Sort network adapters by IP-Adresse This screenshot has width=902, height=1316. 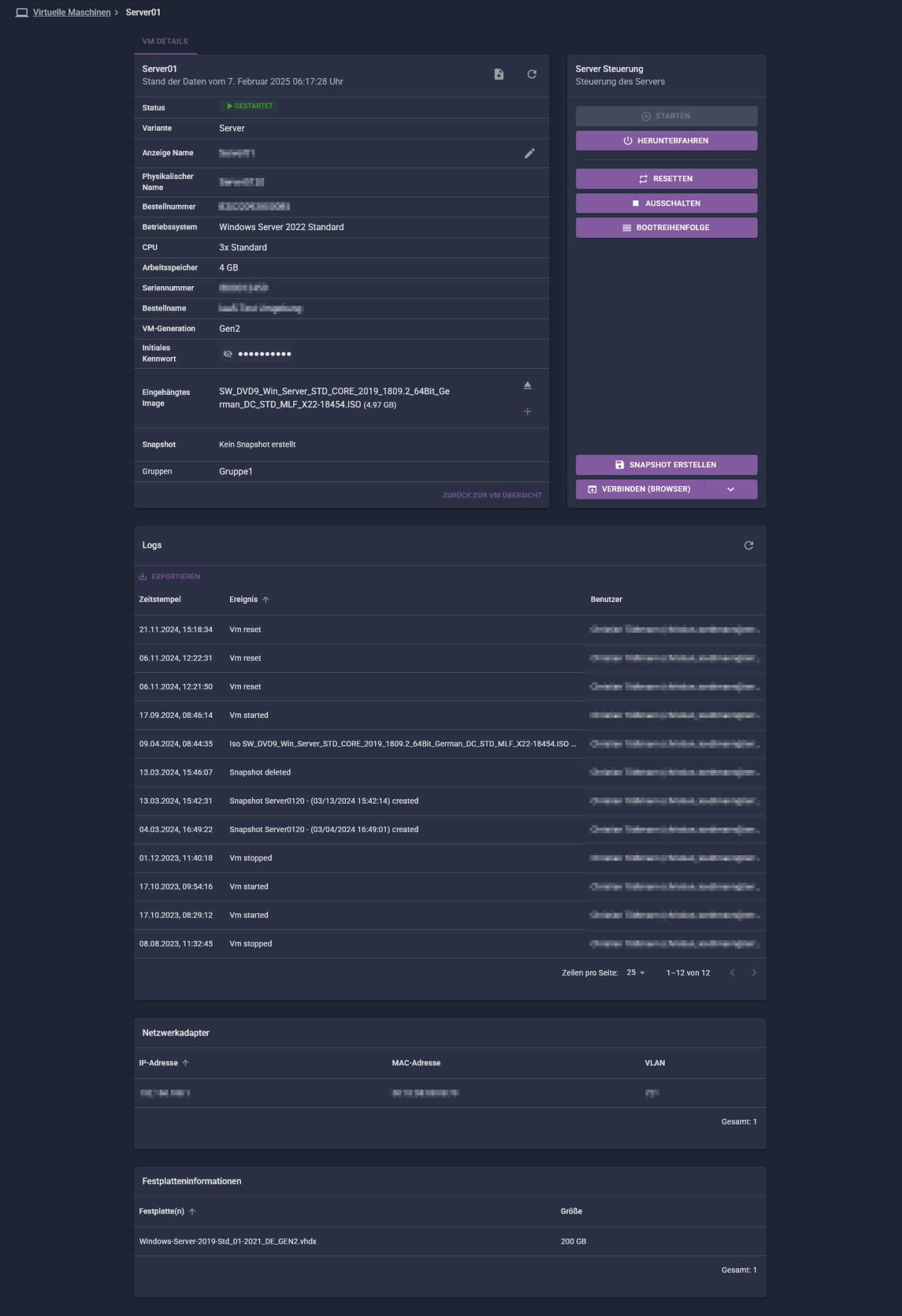[158, 1063]
